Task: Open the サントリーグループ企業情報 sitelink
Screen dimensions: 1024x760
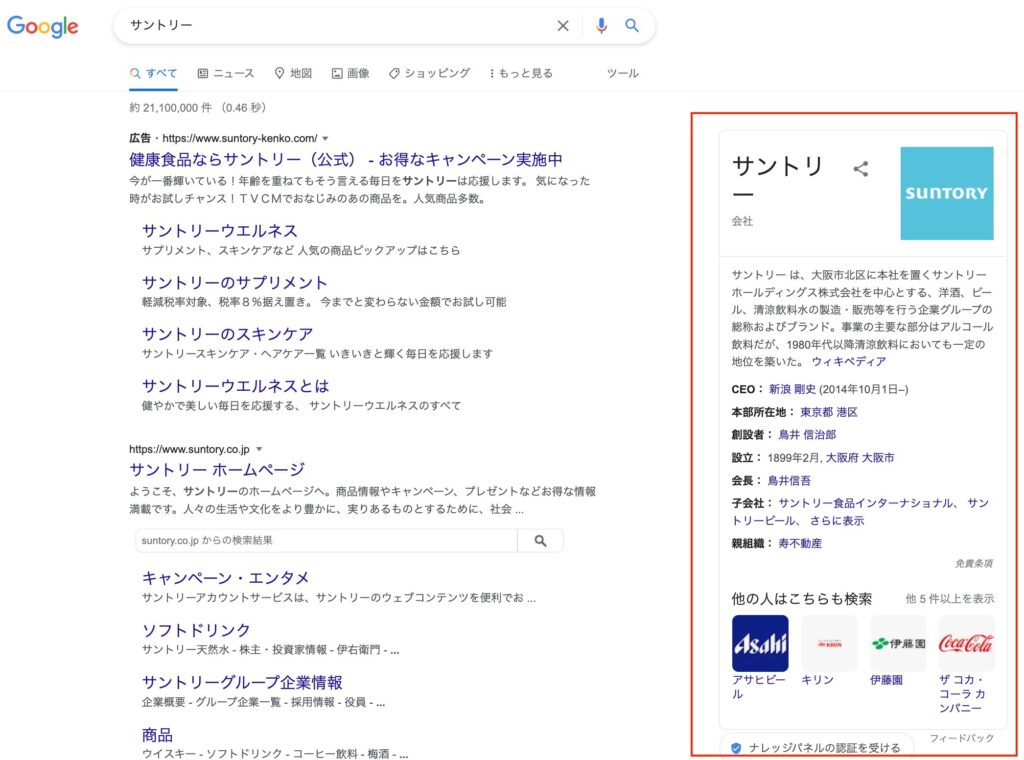Action: (x=242, y=682)
